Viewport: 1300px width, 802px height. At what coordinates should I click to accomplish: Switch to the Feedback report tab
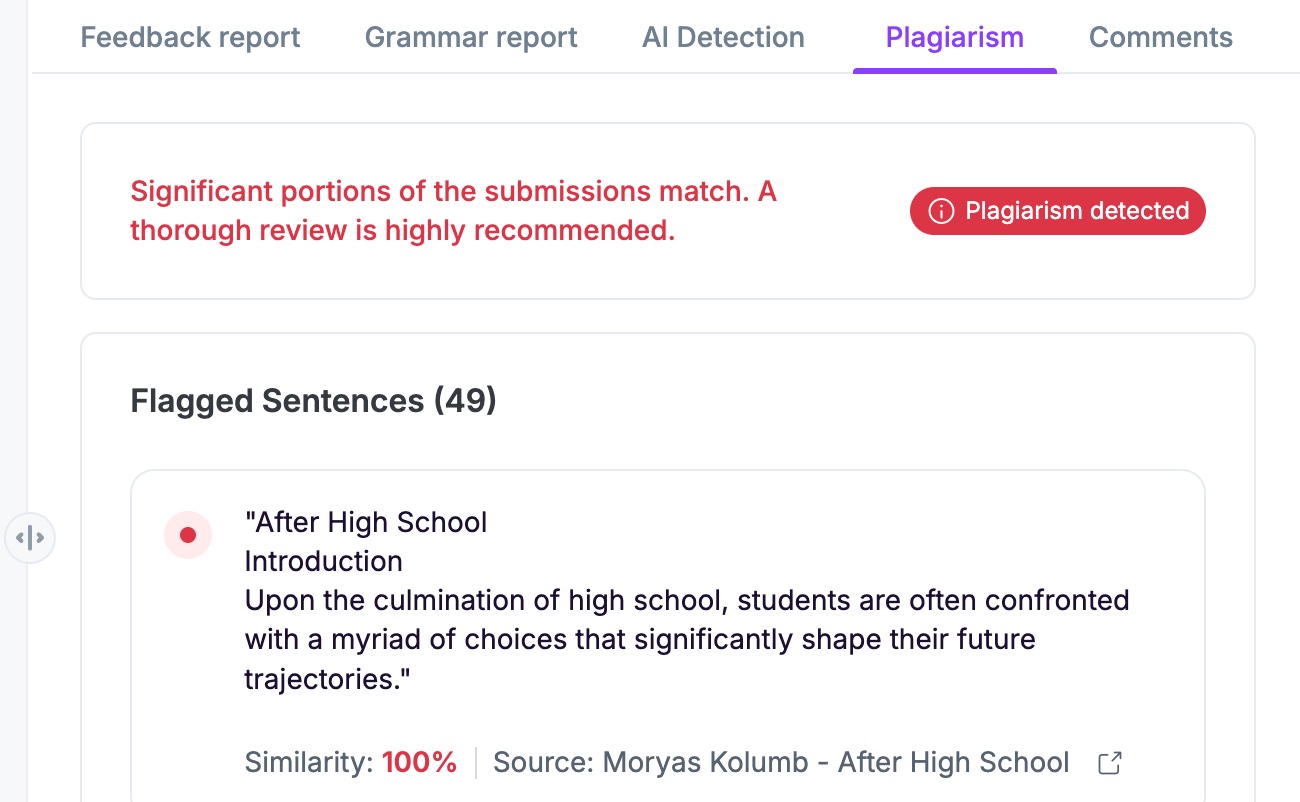click(190, 38)
